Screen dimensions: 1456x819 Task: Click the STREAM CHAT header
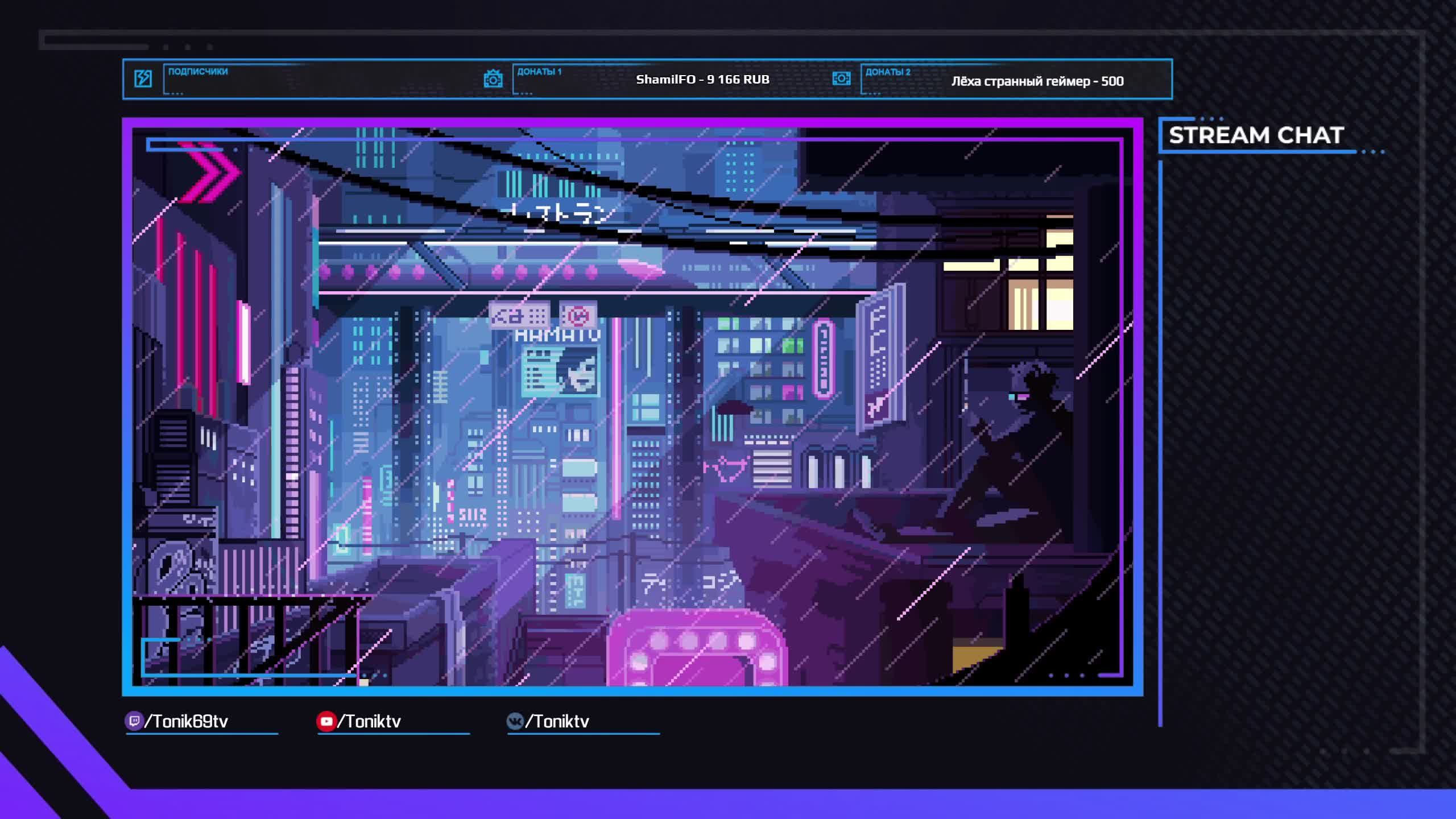point(1256,135)
